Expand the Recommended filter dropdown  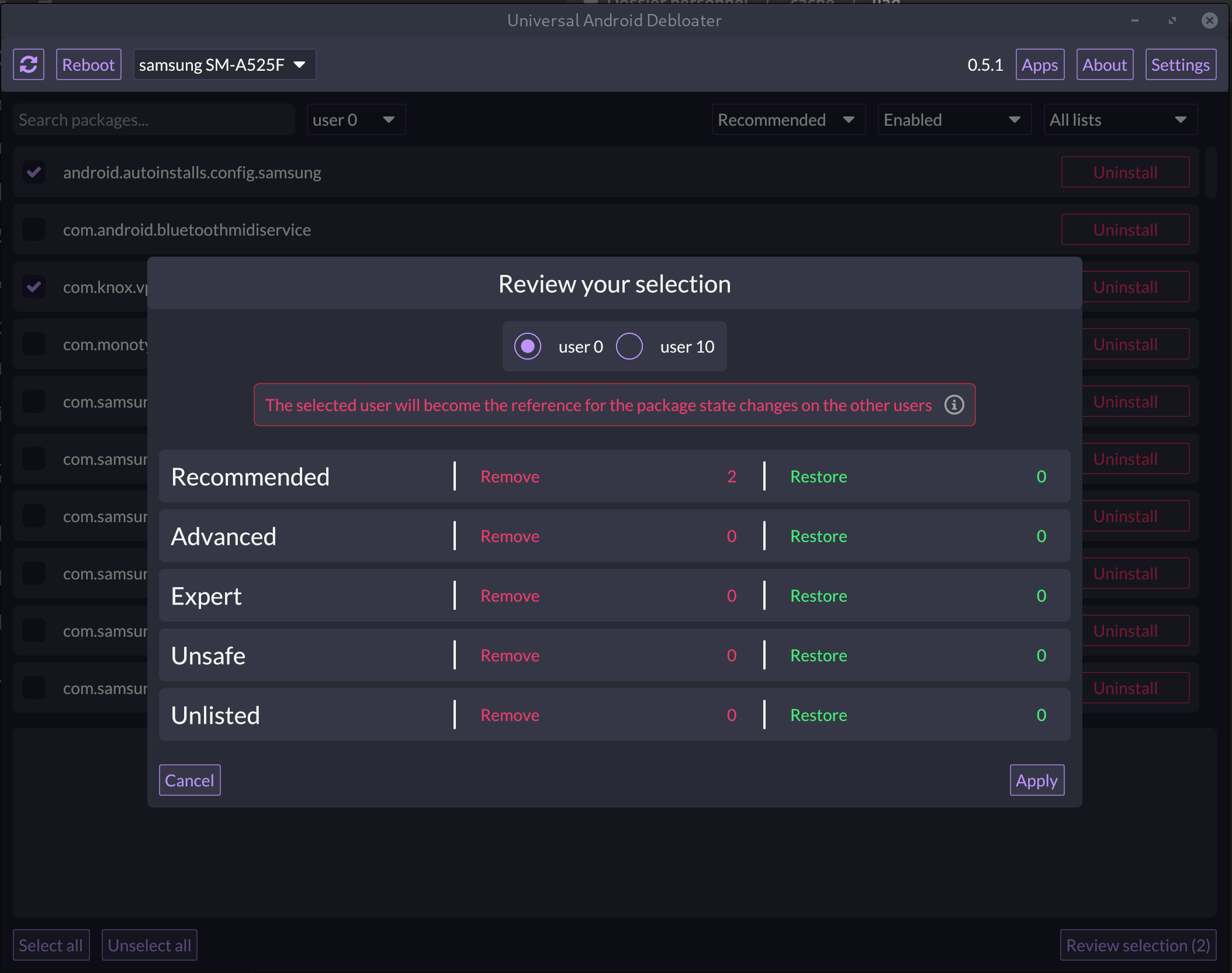[x=788, y=120]
